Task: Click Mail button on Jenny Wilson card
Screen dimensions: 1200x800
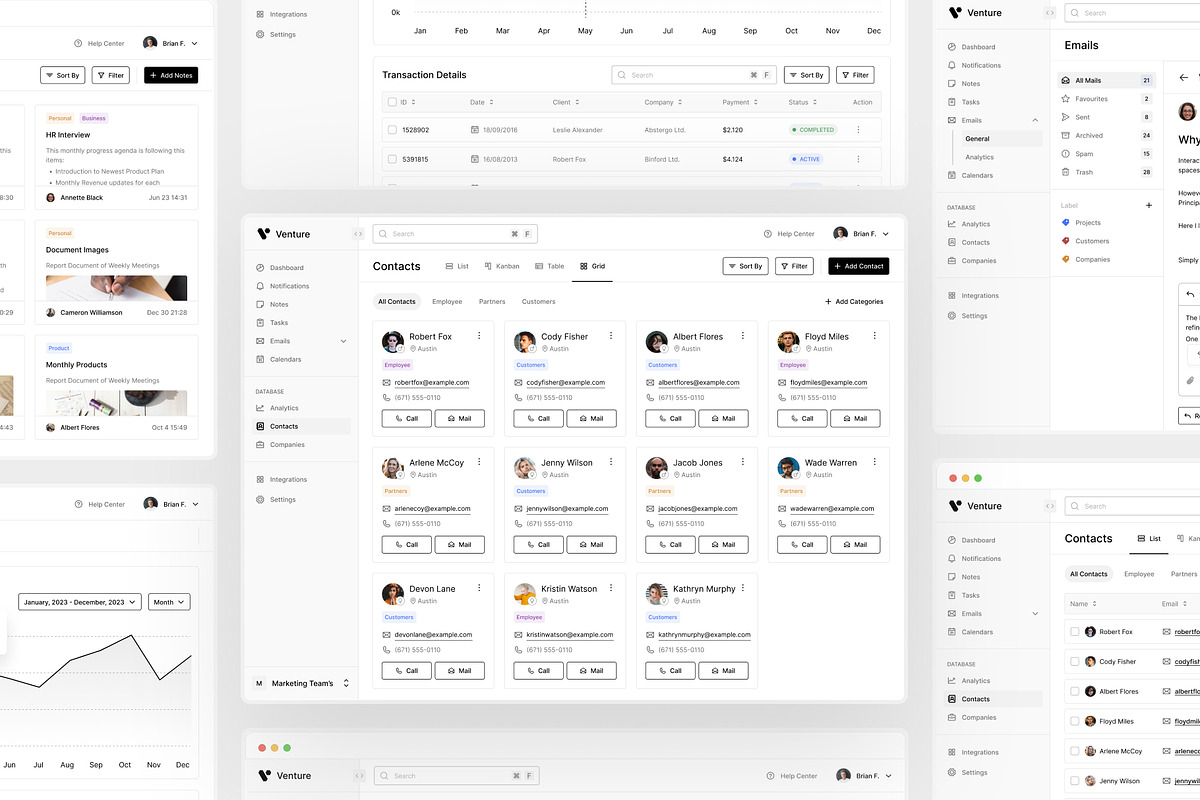Action: (591, 544)
